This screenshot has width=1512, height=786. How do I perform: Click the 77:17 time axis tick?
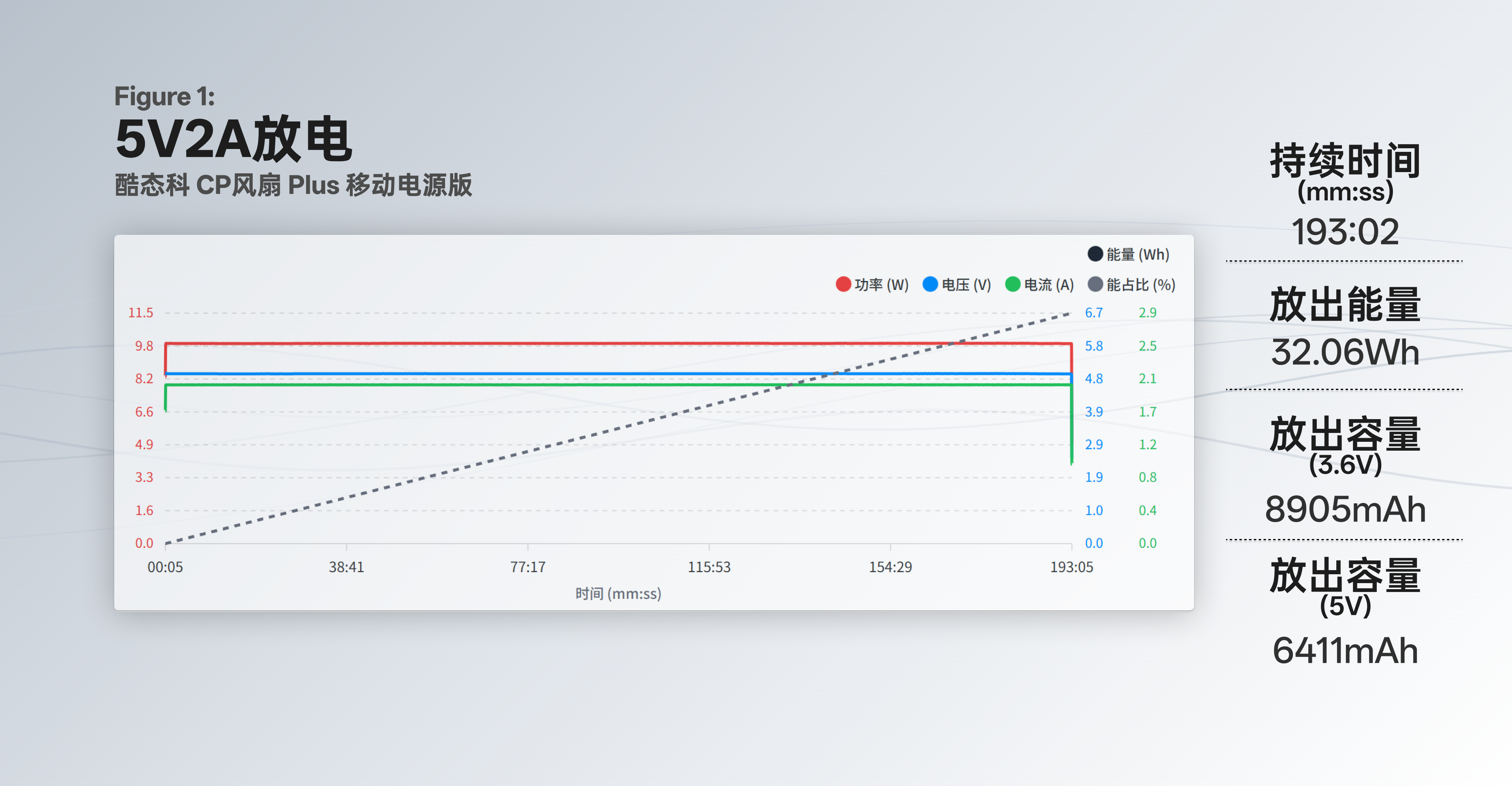[x=528, y=567]
